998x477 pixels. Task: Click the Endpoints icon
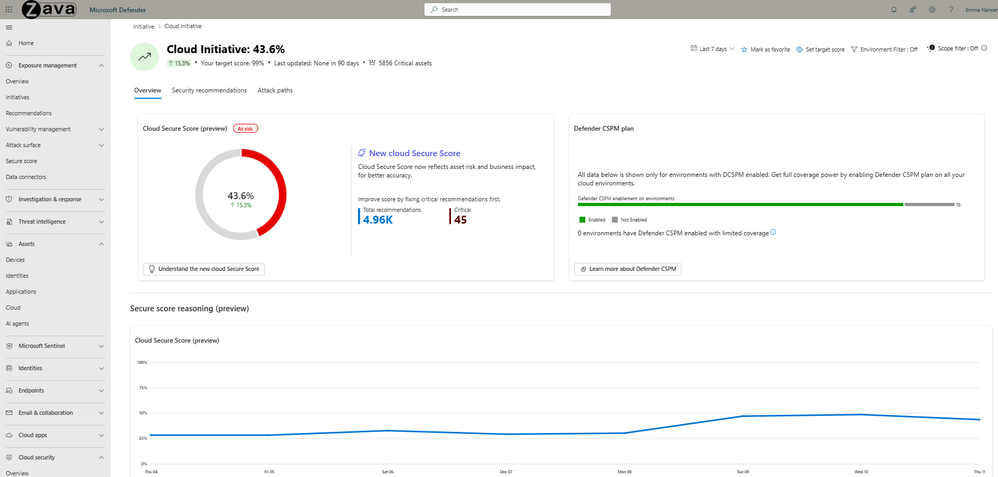9,390
